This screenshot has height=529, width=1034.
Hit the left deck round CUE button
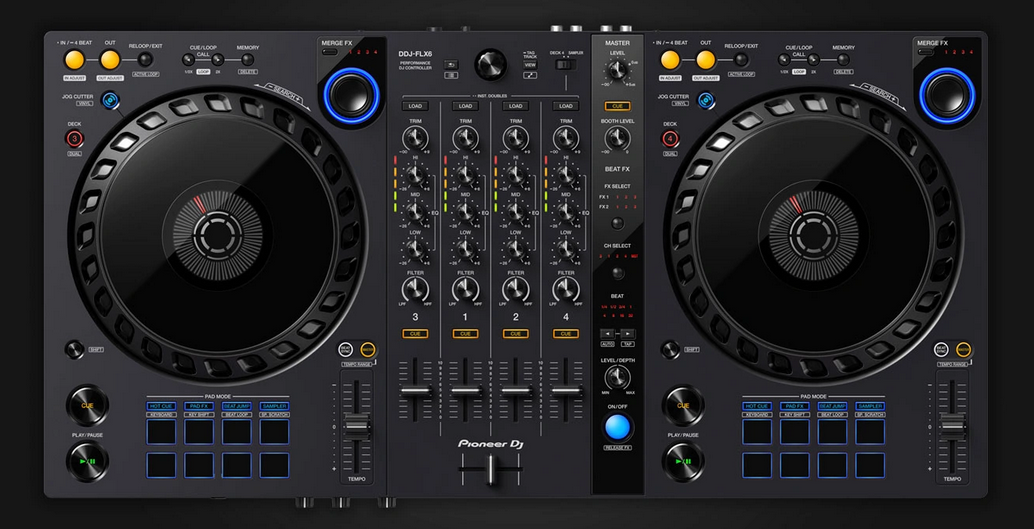(x=87, y=406)
